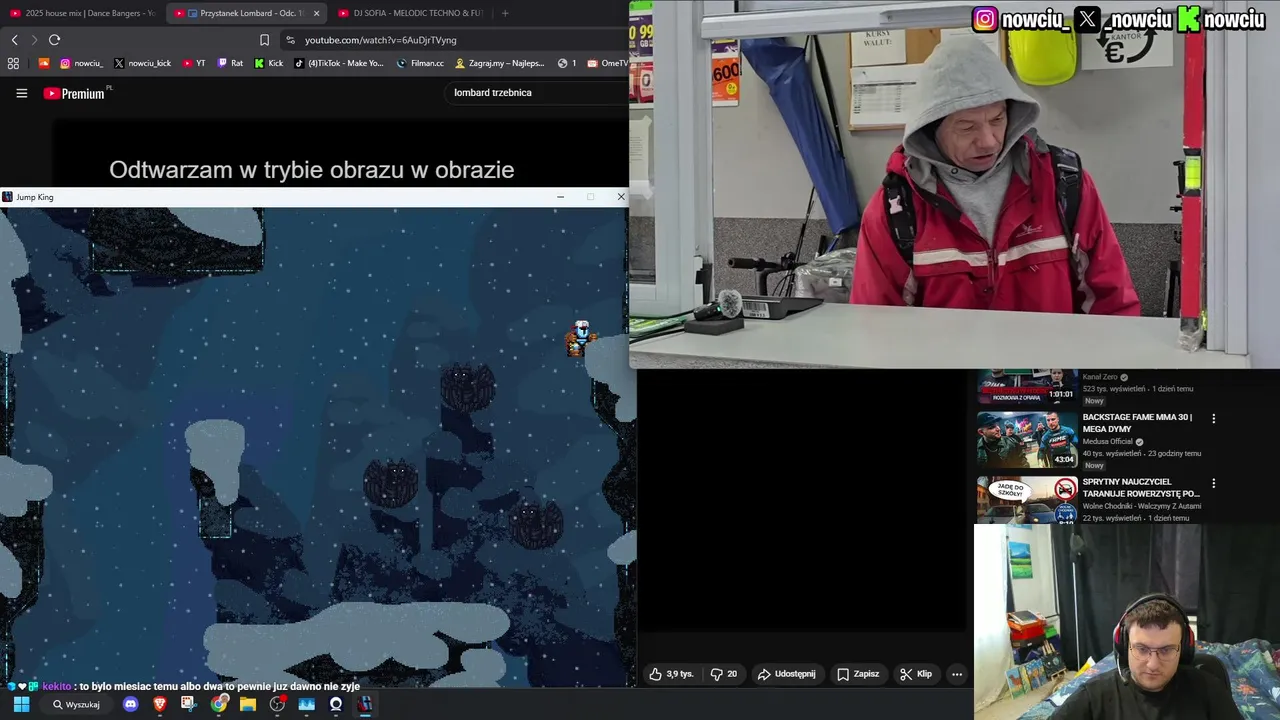Like the video with thumbs up
1280x720 pixels.
point(670,674)
